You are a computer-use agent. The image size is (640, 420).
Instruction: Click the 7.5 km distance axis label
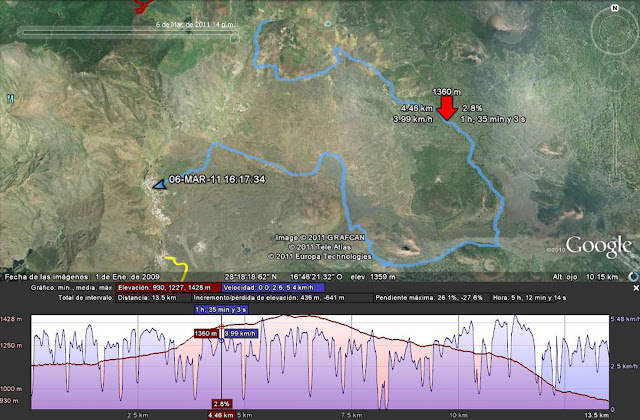pos(351,415)
